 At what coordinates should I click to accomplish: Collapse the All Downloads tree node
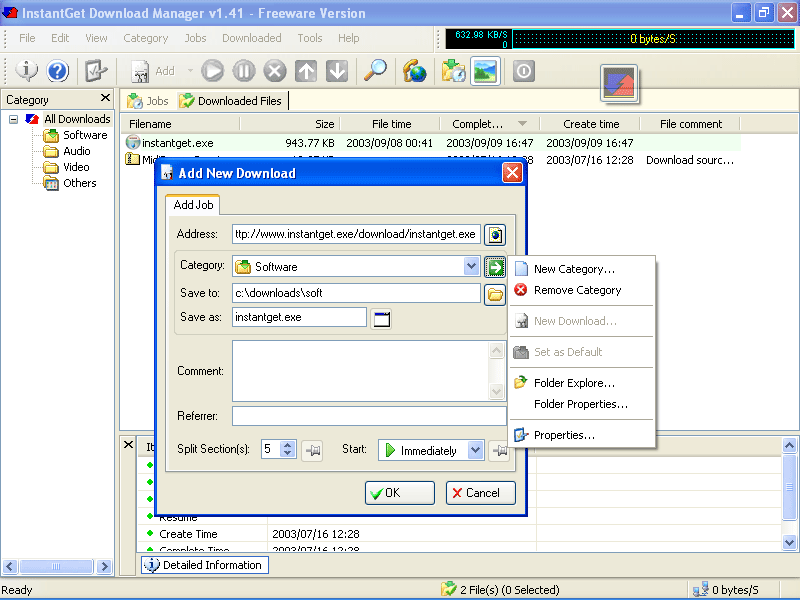(x=14, y=119)
